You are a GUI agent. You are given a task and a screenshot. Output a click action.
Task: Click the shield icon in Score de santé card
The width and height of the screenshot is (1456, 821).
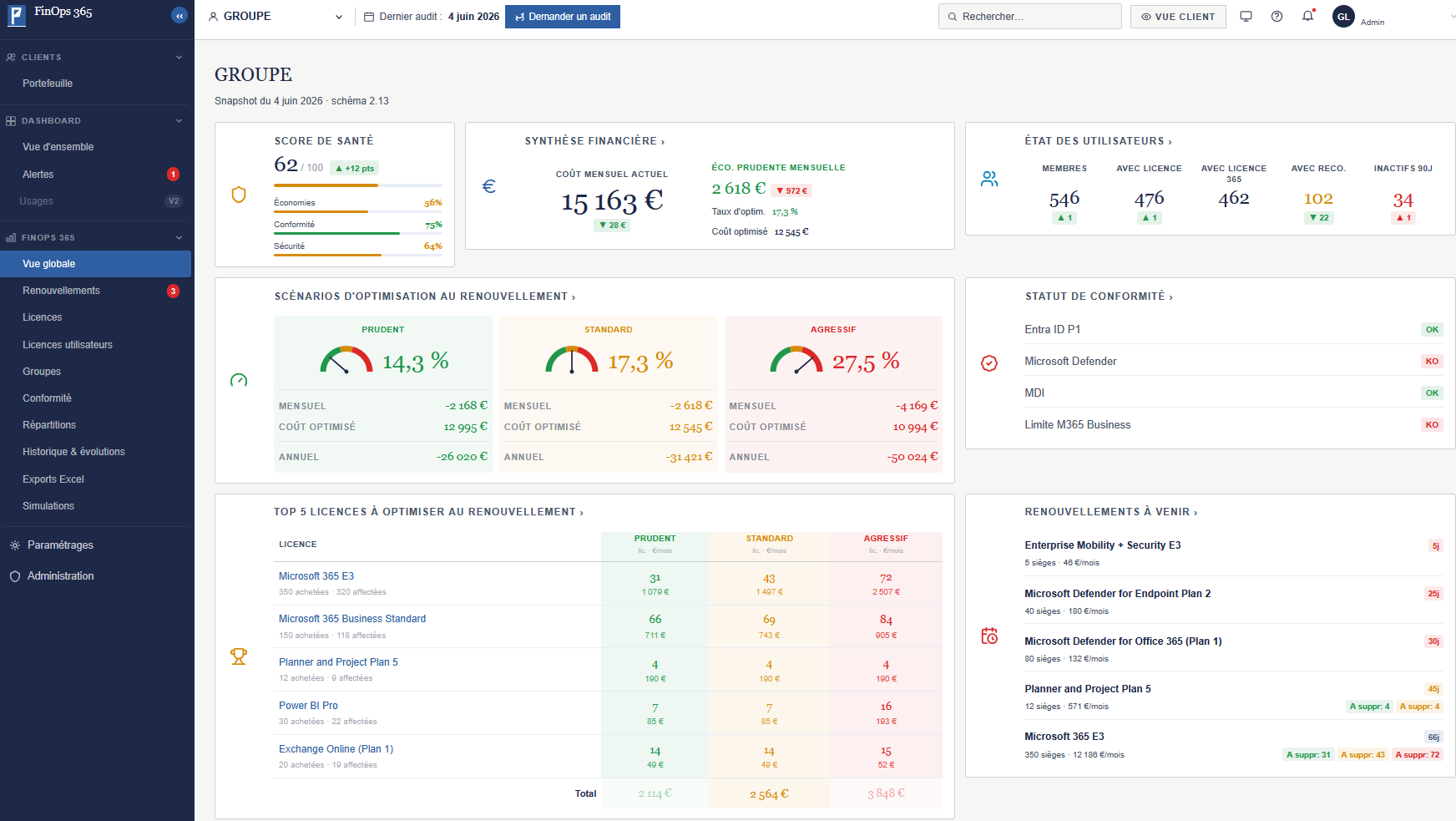(239, 195)
